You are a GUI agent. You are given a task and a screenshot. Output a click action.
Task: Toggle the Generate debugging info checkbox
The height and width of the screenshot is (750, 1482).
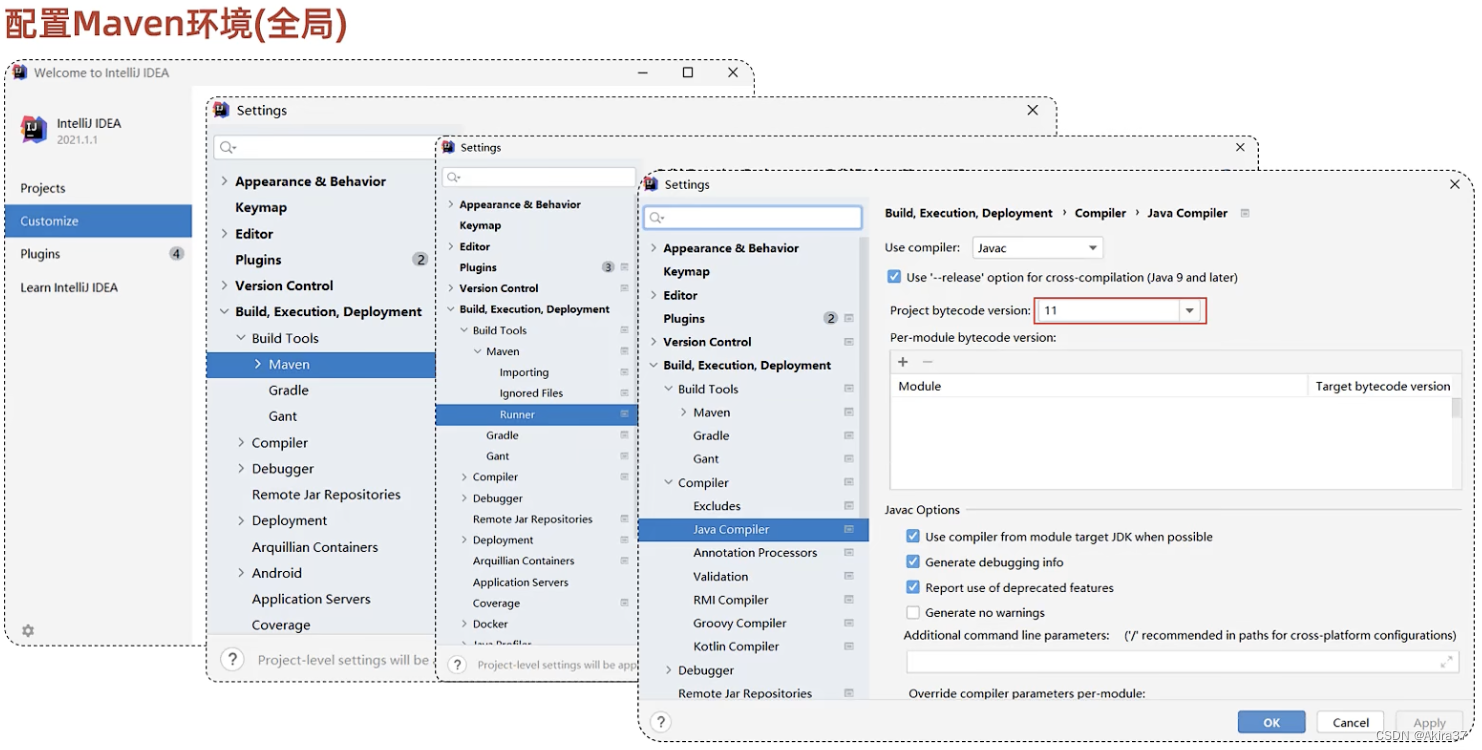(x=913, y=562)
